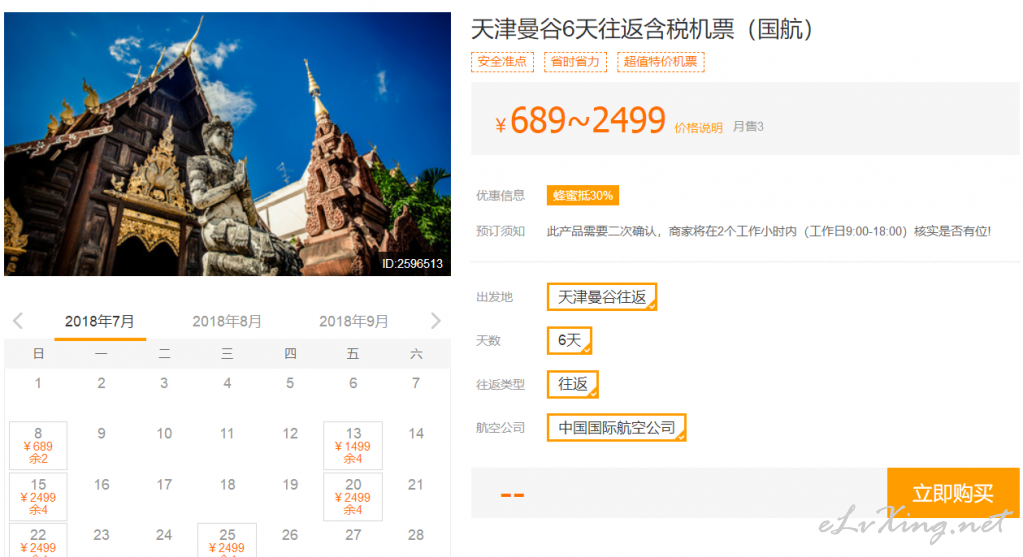The image size is (1023, 557).
Task: Pick July 20 priced ¥2499
Action: point(353,496)
